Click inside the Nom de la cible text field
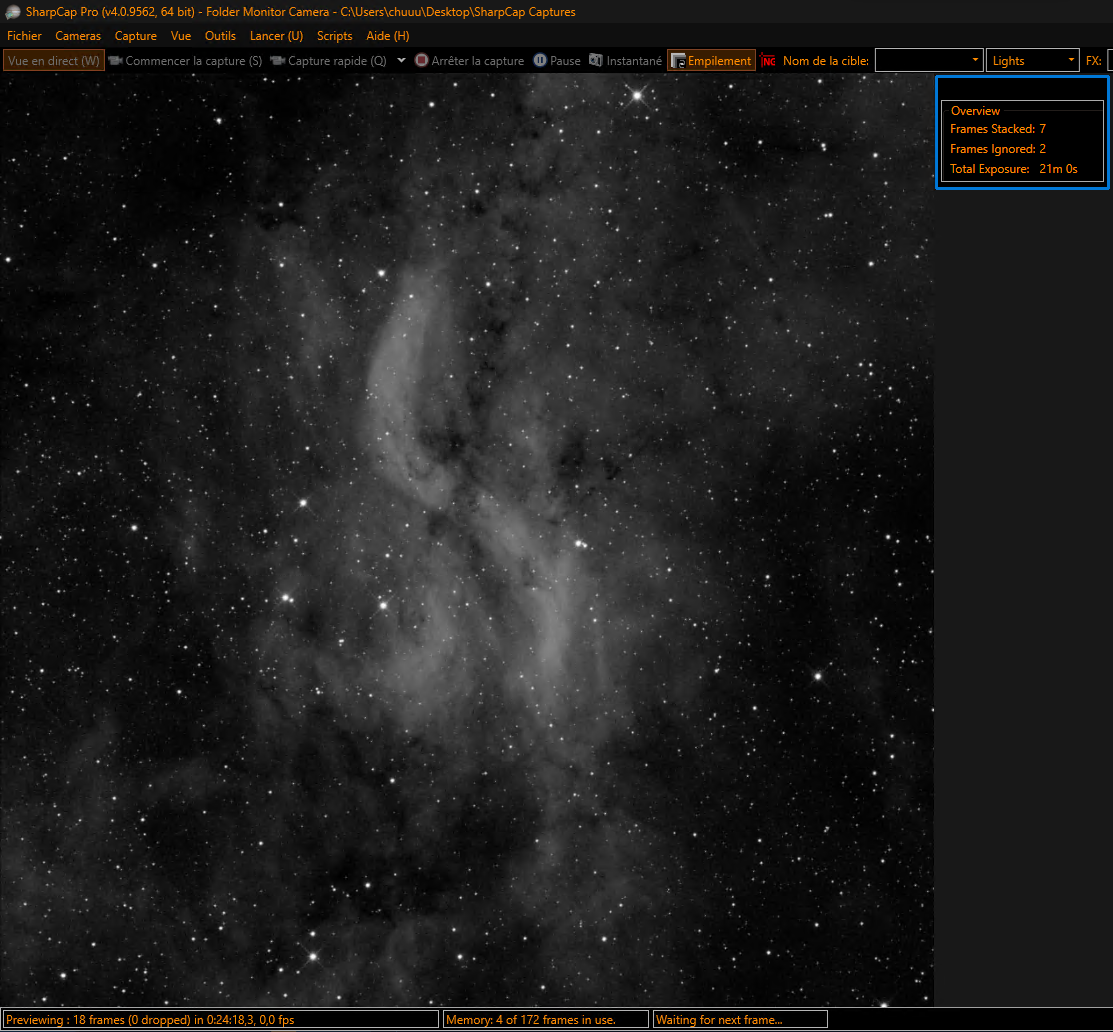Screen dimensions: 1113x1032 tap(923, 61)
